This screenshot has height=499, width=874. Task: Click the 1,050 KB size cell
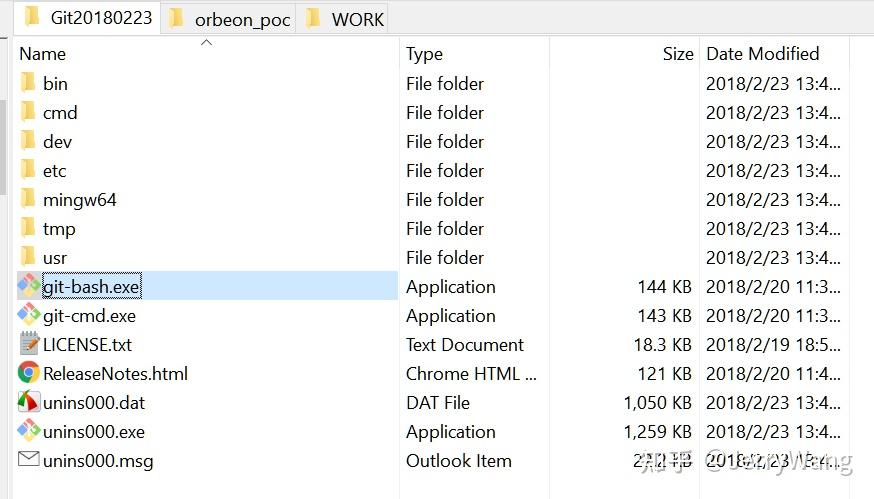tap(658, 403)
